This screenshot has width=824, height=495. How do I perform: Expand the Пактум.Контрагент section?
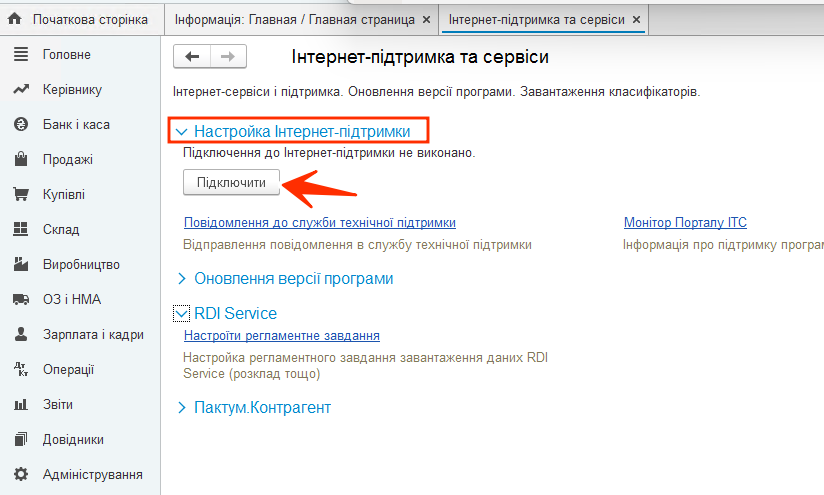coord(182,408)
